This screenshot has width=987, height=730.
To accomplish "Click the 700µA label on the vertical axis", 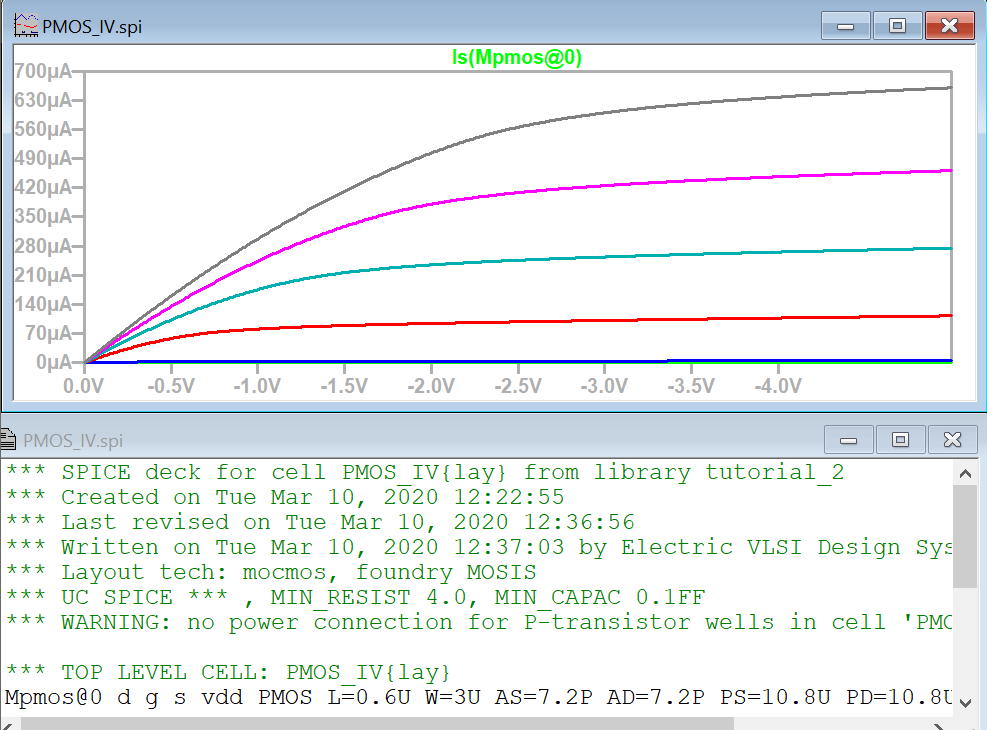I will coord(41,71).
